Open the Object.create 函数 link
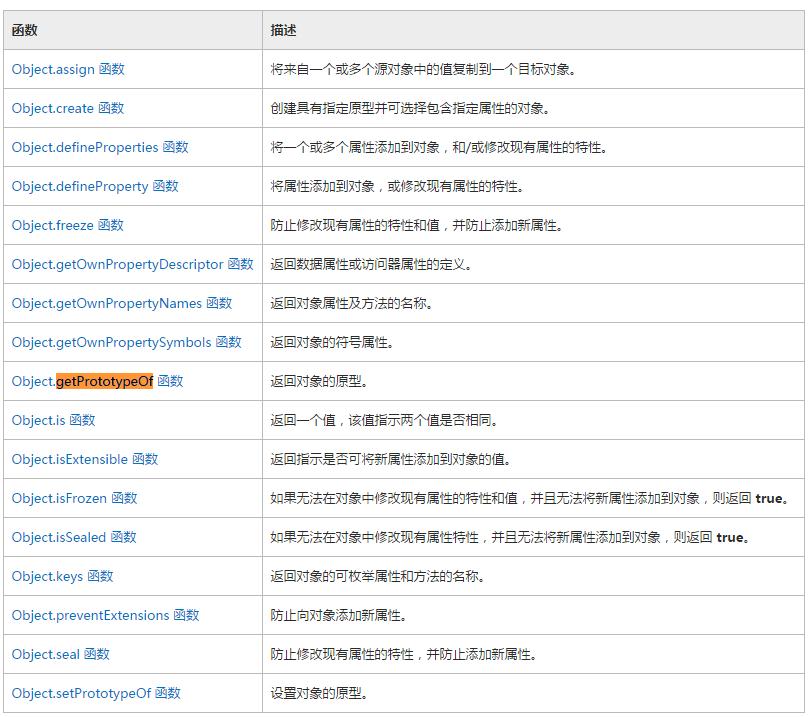Viewport: 809px width, 717px height. 68,108
